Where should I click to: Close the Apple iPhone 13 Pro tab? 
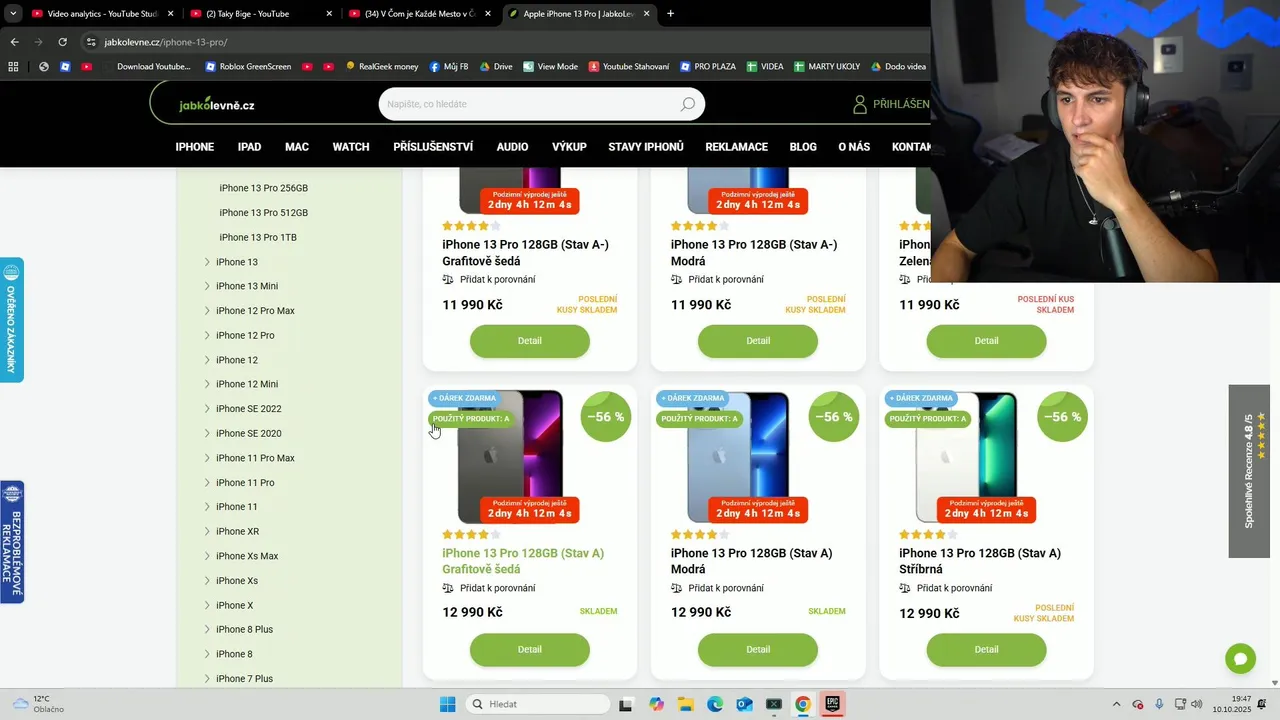pyautogui.click(x=646, y=14)
